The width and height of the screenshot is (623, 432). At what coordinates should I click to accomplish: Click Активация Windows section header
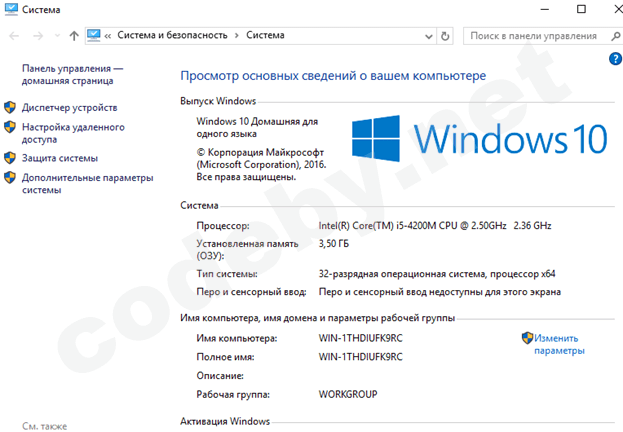225,421
